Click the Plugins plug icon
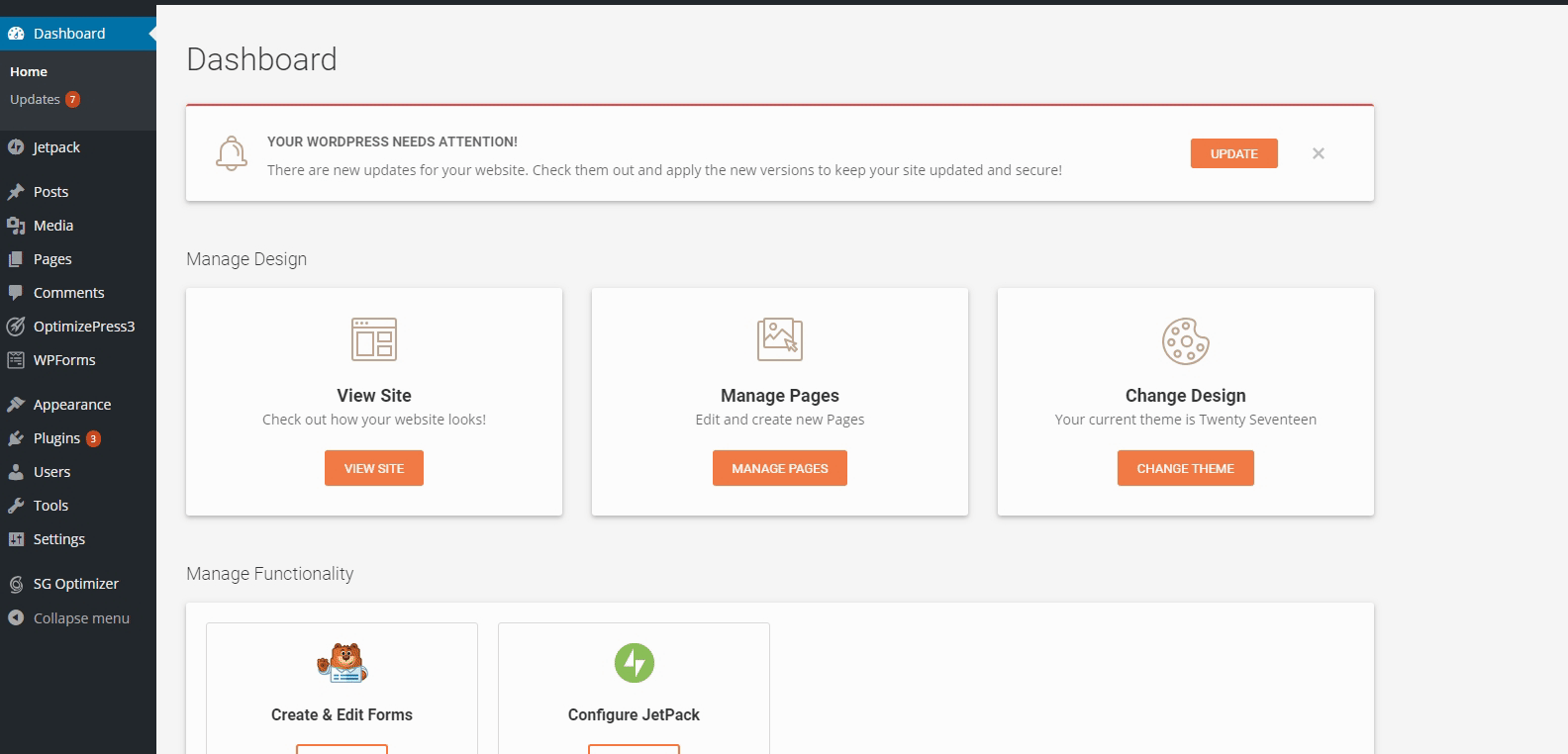The width and height of the screenshot is (1568, 754). pyautogui.click(x=16, y=438)
